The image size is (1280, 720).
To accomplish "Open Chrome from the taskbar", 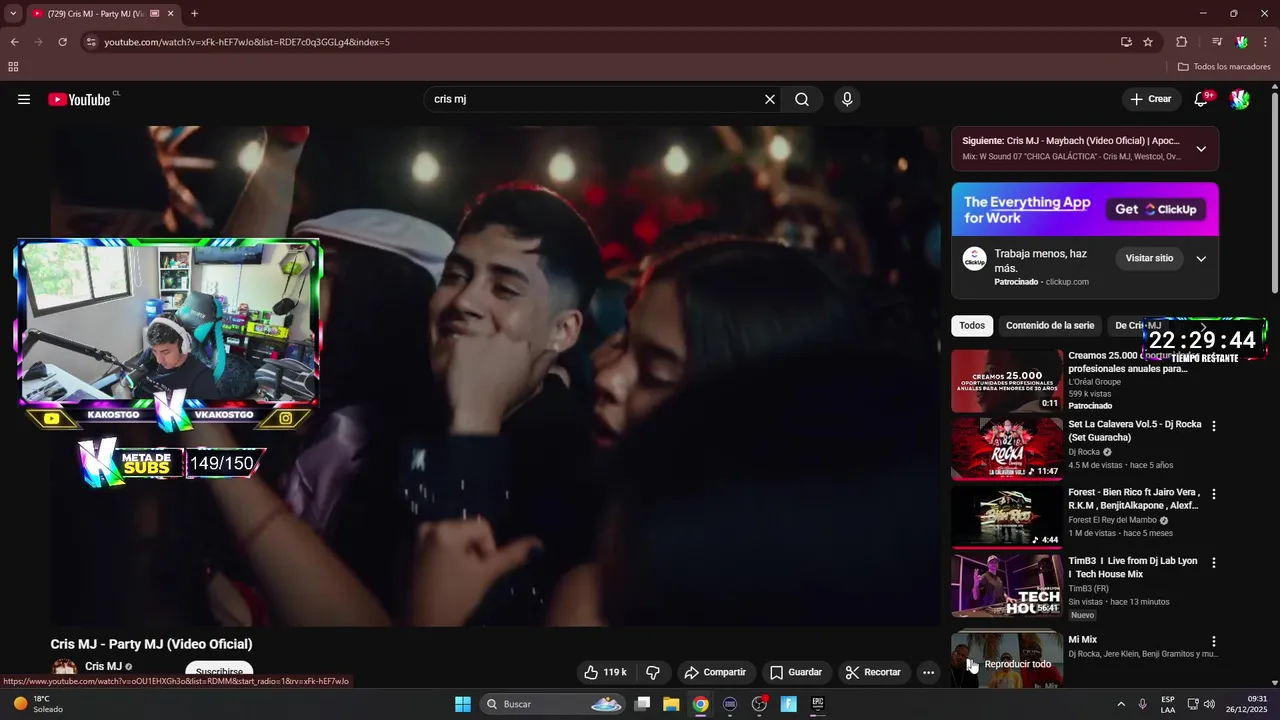I will 700,704.
